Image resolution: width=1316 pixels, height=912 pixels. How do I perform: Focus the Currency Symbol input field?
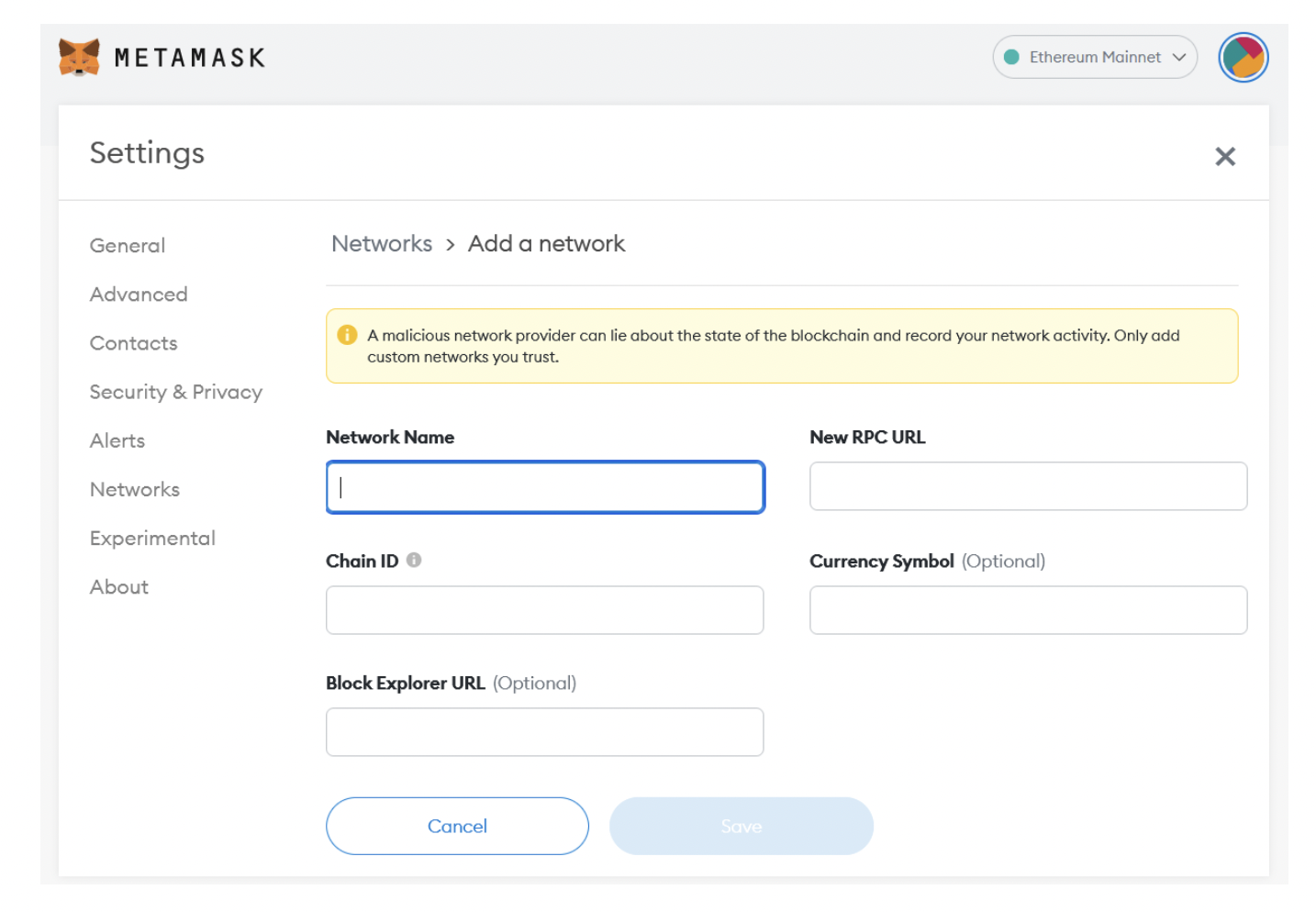pos(1028,610)
